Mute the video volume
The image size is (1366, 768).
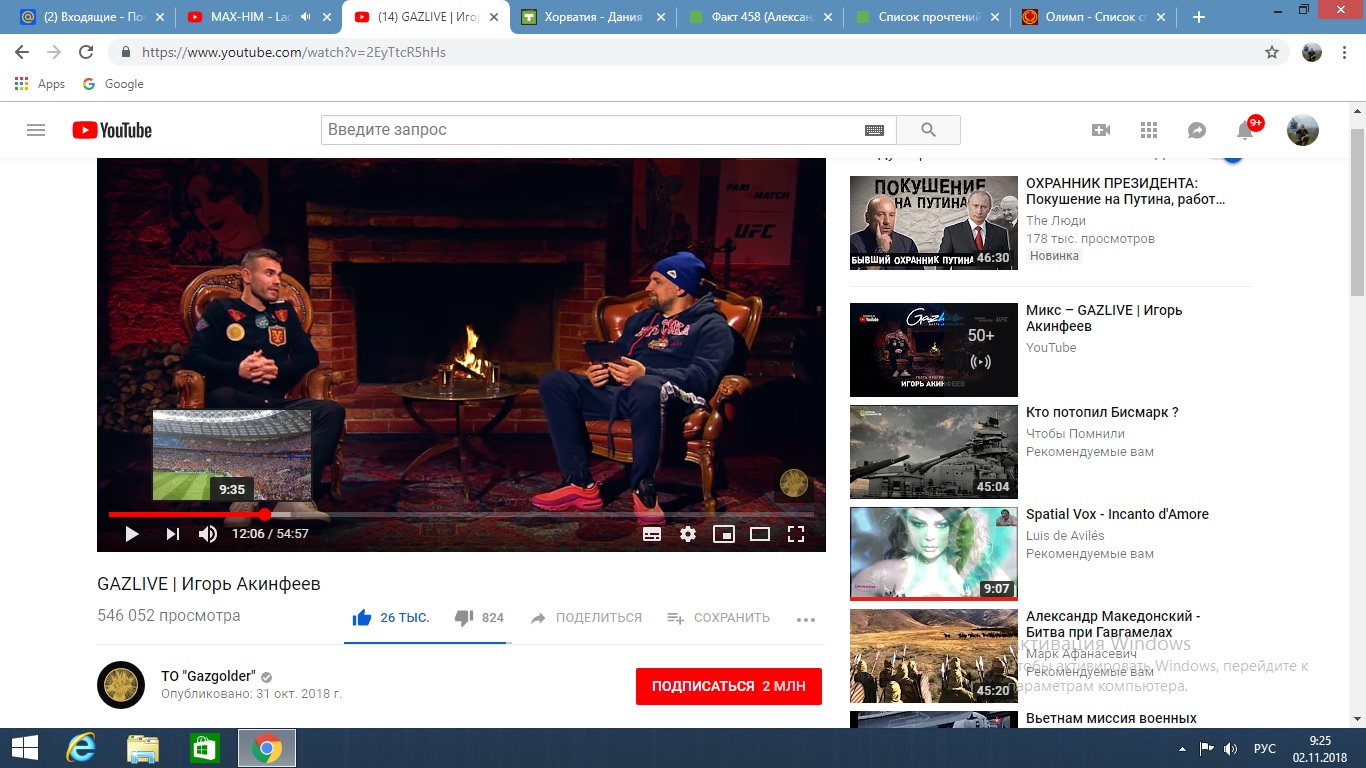click(x=208, y=534)
